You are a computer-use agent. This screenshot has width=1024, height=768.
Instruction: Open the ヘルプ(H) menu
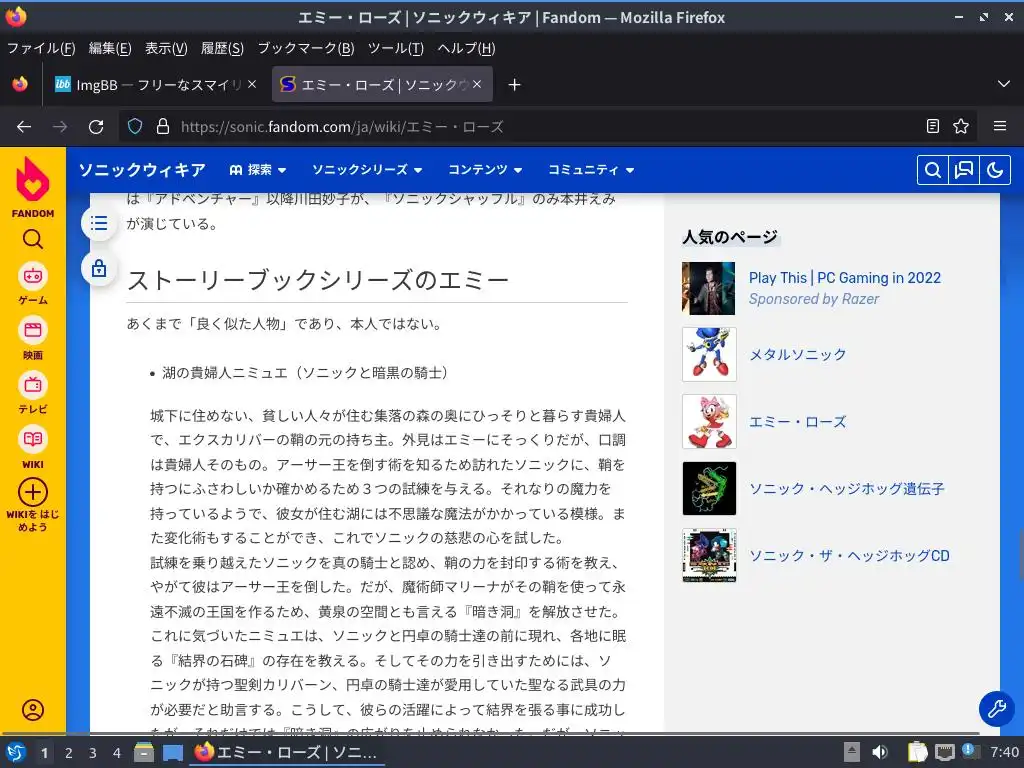click(x=466, y=48)
